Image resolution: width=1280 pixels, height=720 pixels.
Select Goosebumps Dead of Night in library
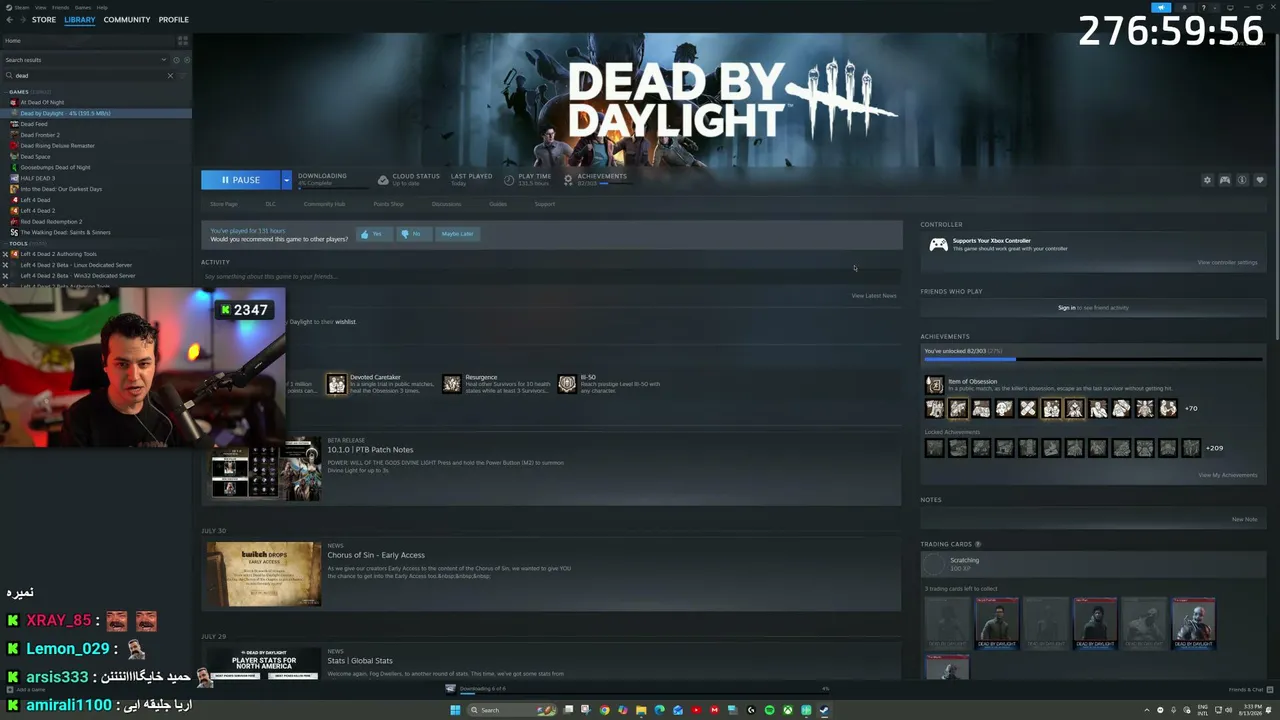click(x=55, y=168)
